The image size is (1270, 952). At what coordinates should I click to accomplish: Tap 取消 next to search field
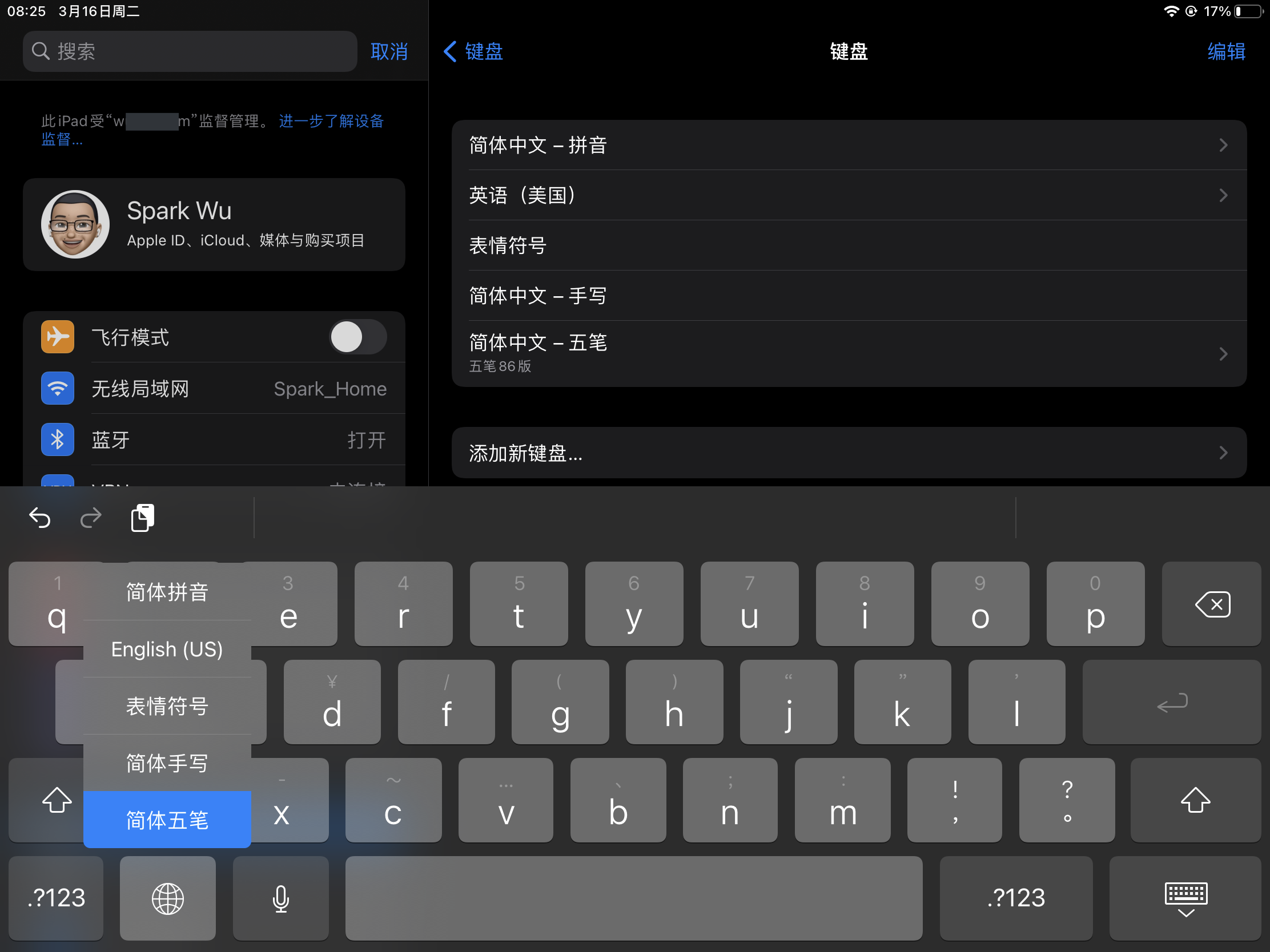[x=389, y=51]
